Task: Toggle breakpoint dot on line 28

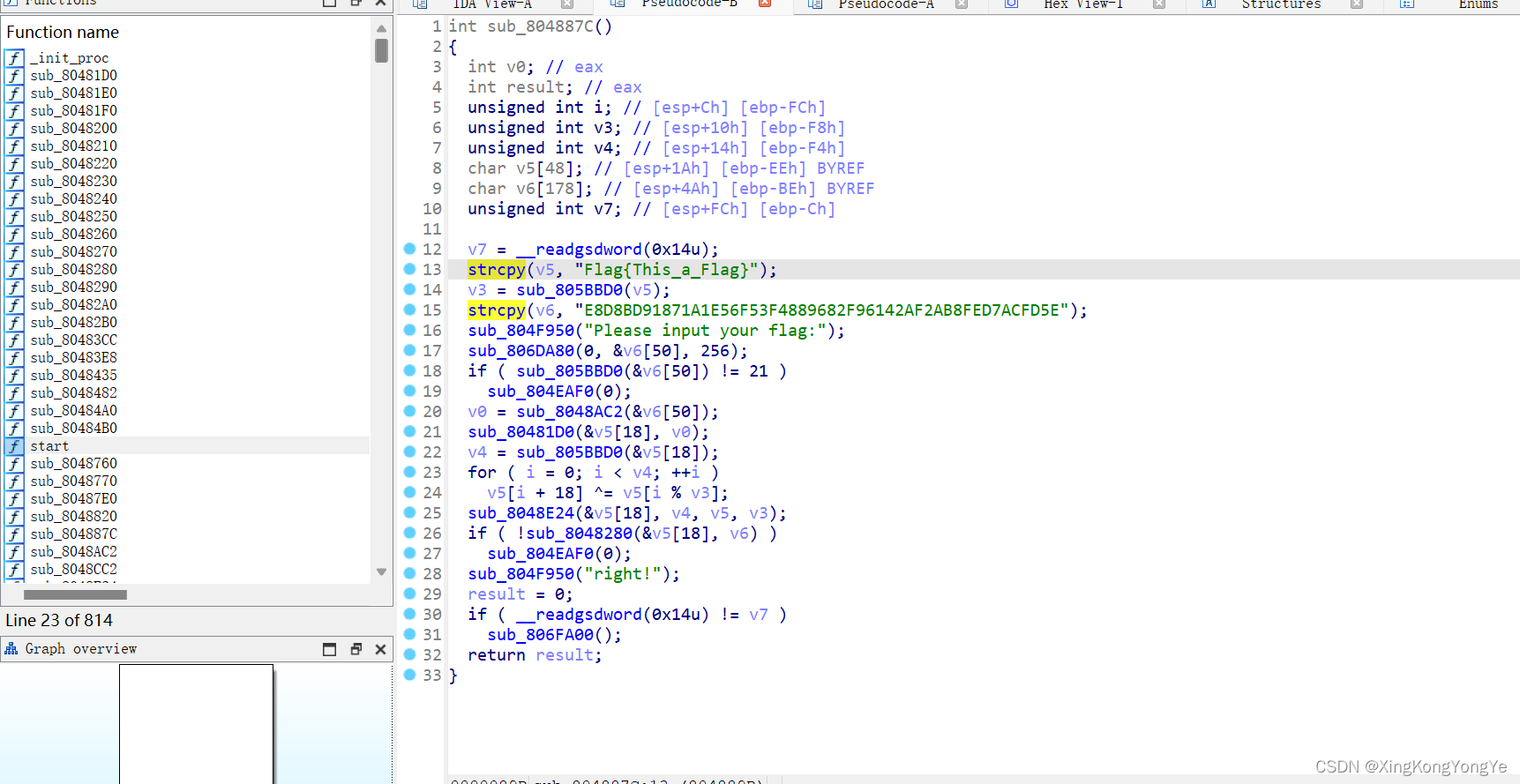Action: (409, 573)
